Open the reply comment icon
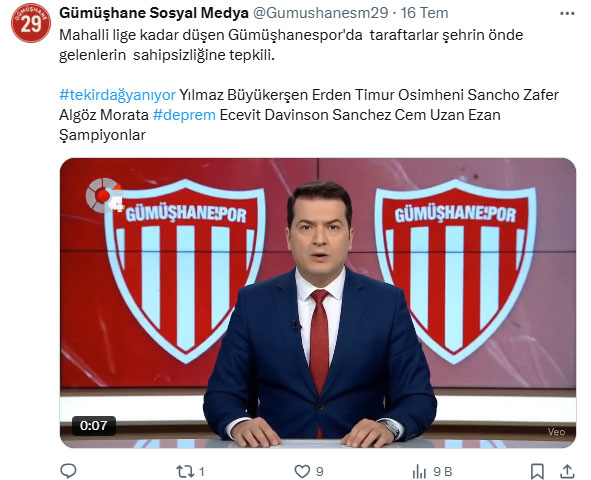Image resolution: width=591 pixels, height=480 pixels. [x=68, y=471]
